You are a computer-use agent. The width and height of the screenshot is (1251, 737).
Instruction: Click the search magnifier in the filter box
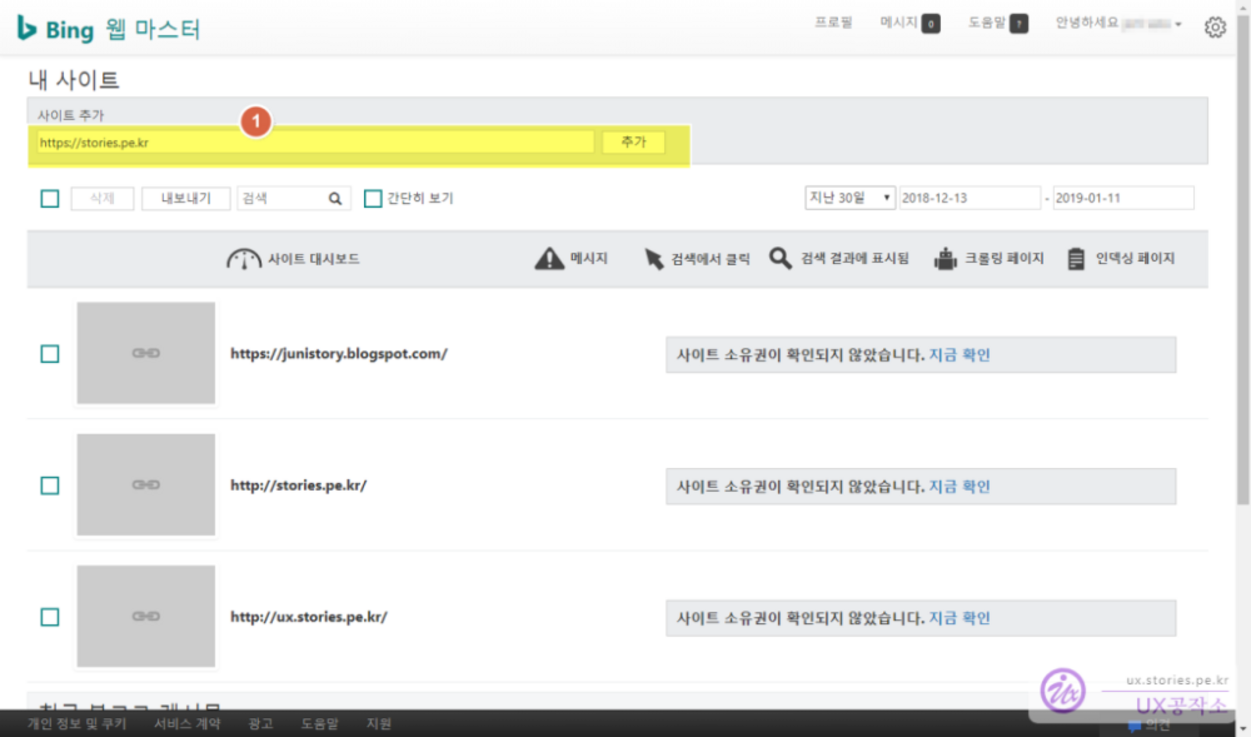335,199
